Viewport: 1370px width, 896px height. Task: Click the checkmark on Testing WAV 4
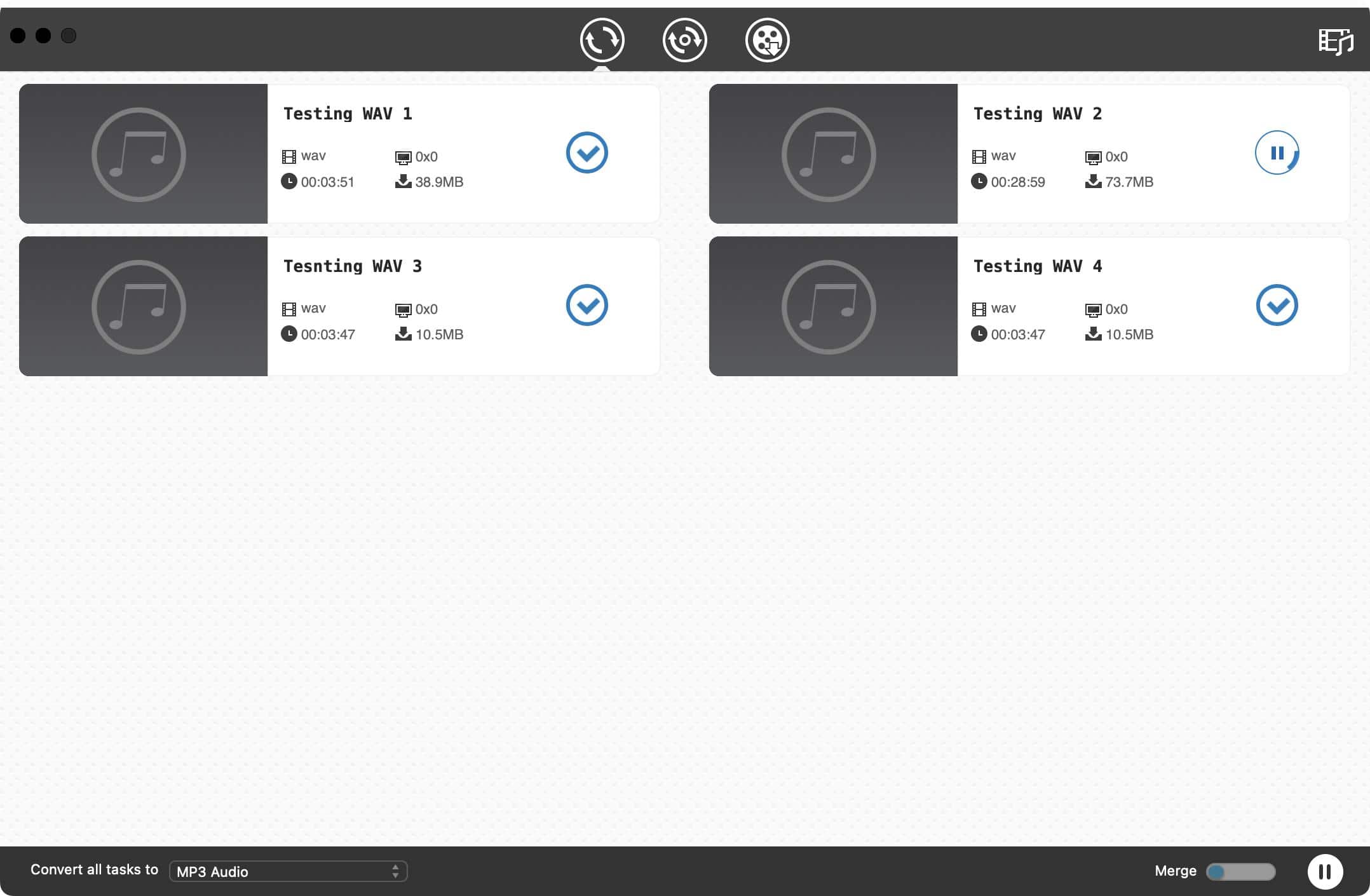(x=1277, y=305)
